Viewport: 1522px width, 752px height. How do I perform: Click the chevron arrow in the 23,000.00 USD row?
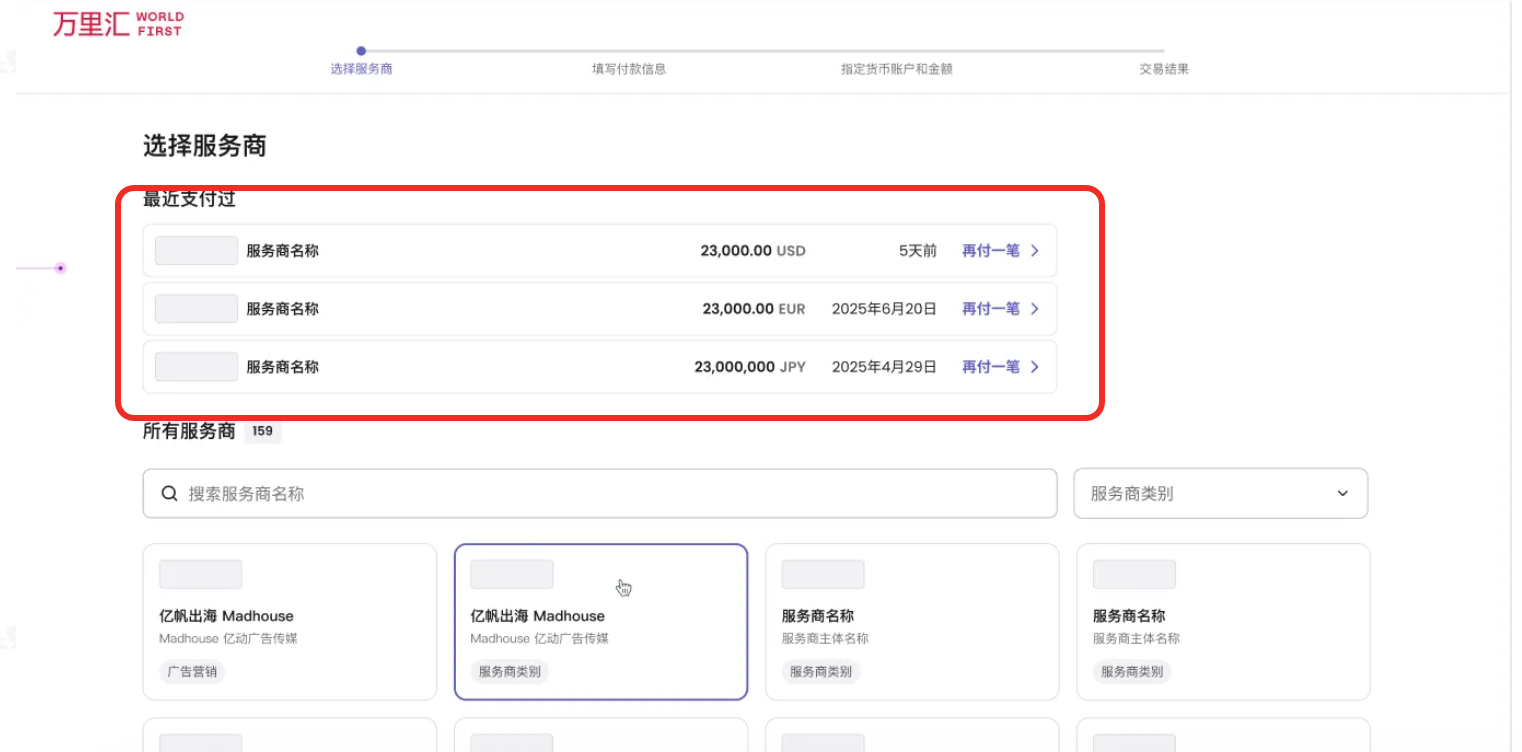[1035, 251]
